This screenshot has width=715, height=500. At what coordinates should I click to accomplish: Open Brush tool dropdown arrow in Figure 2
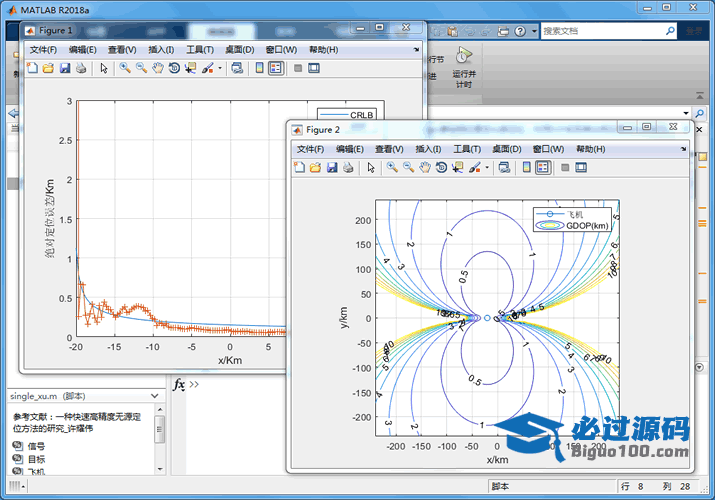pyautogui.click(x=487, y=168)
